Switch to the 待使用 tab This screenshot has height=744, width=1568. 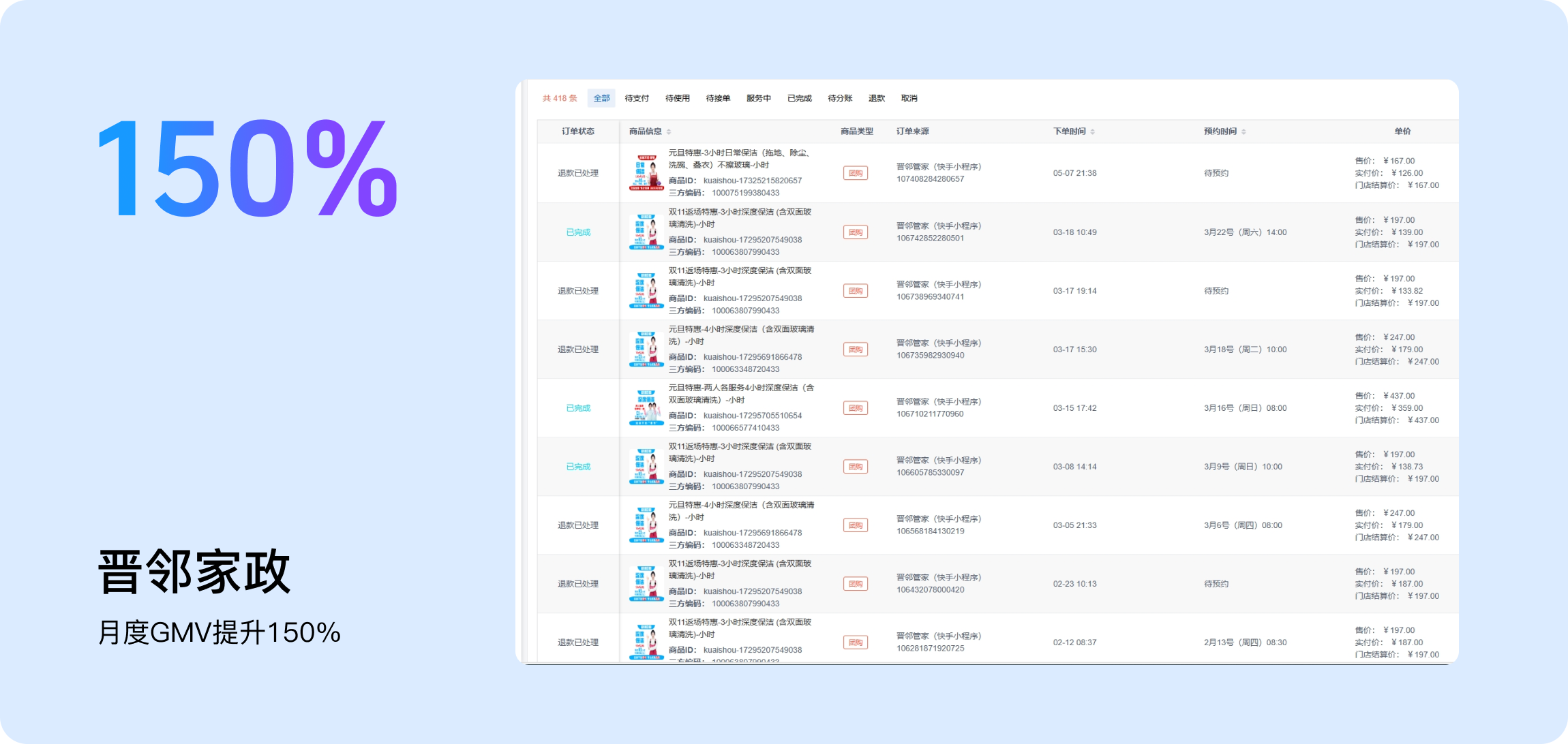[x=677, y=98]
